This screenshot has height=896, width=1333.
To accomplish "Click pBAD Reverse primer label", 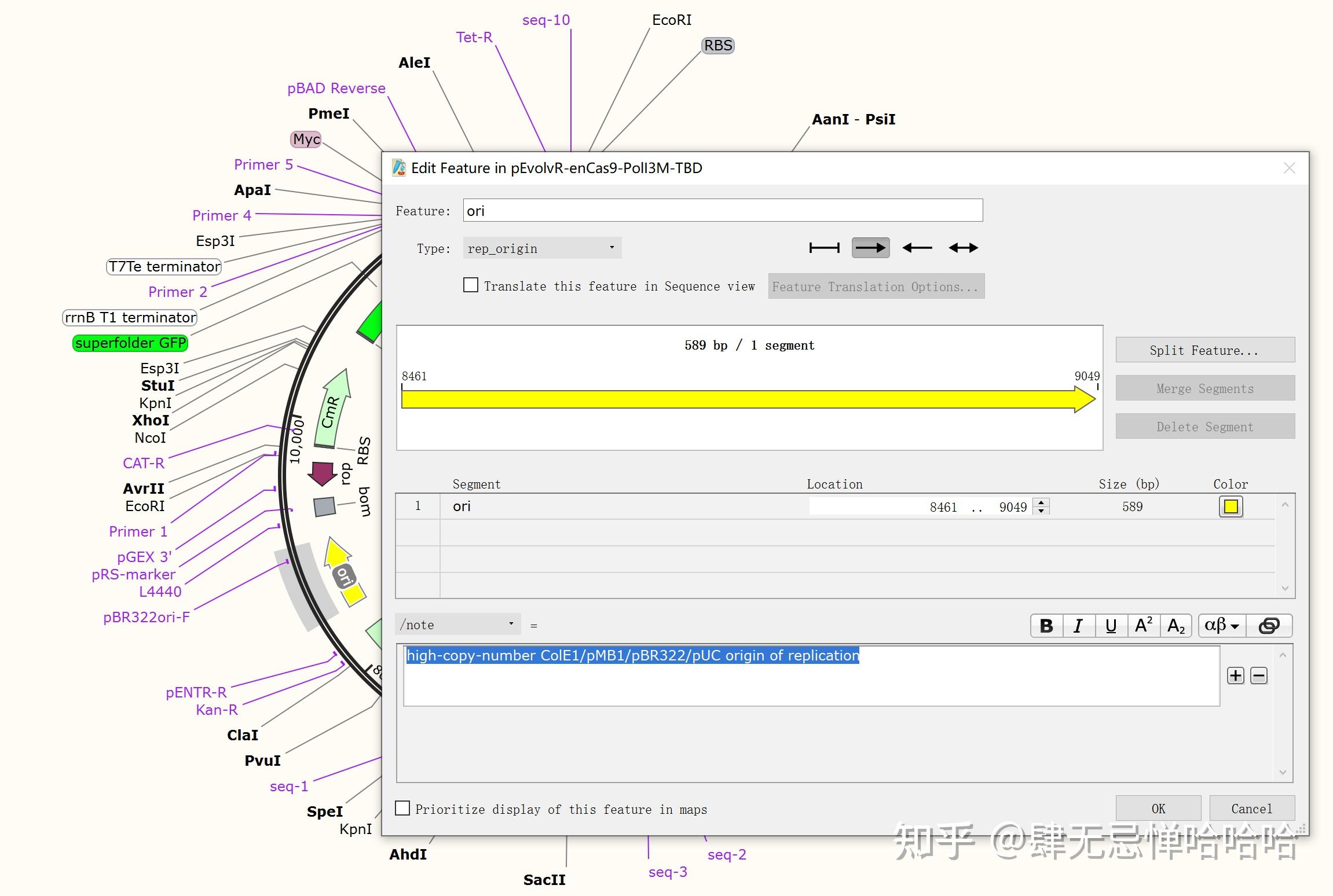I will 336,88.
